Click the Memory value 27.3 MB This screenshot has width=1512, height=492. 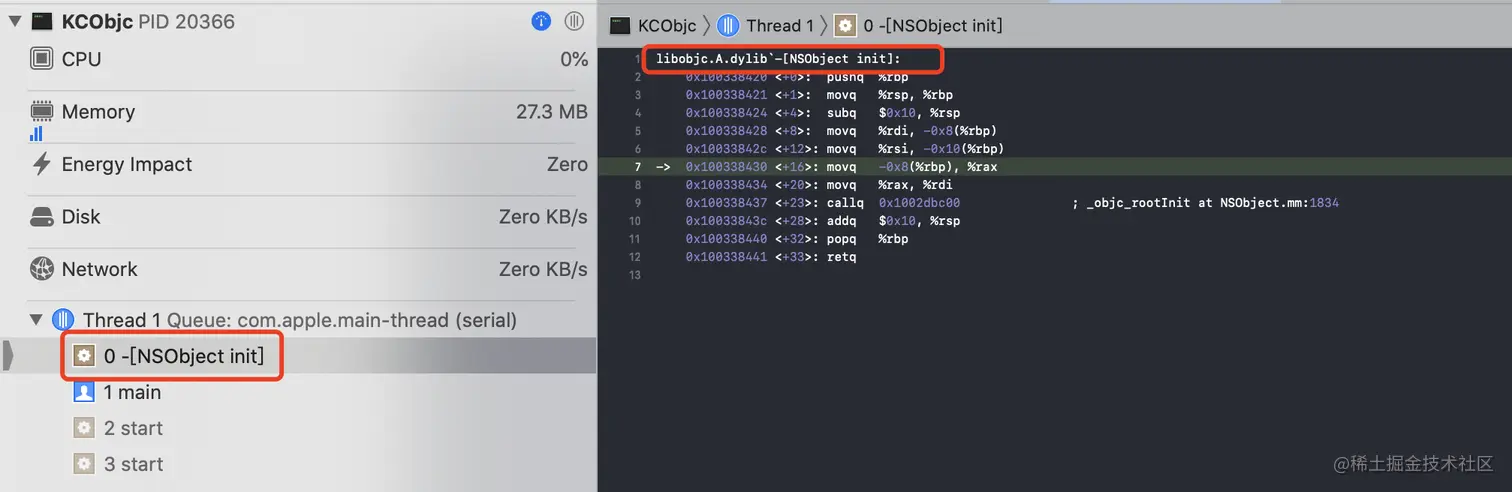[x=552, y=112]
